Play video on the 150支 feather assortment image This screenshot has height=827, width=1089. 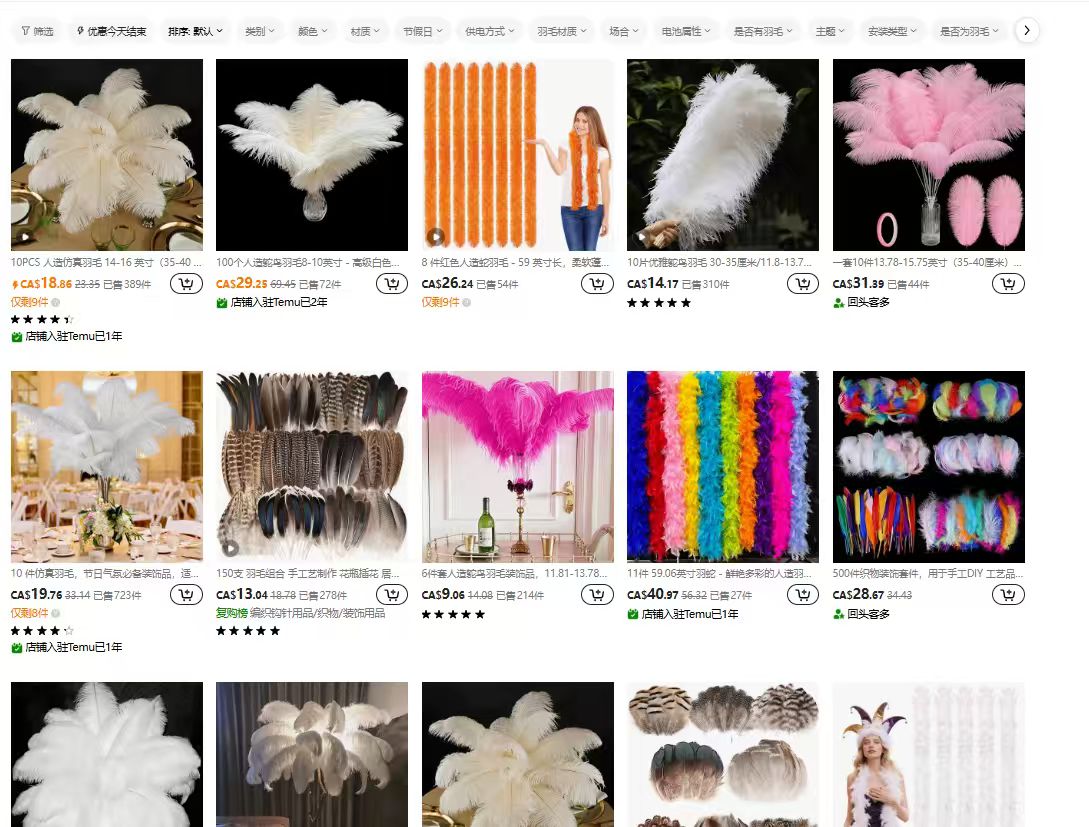point(230,549)
